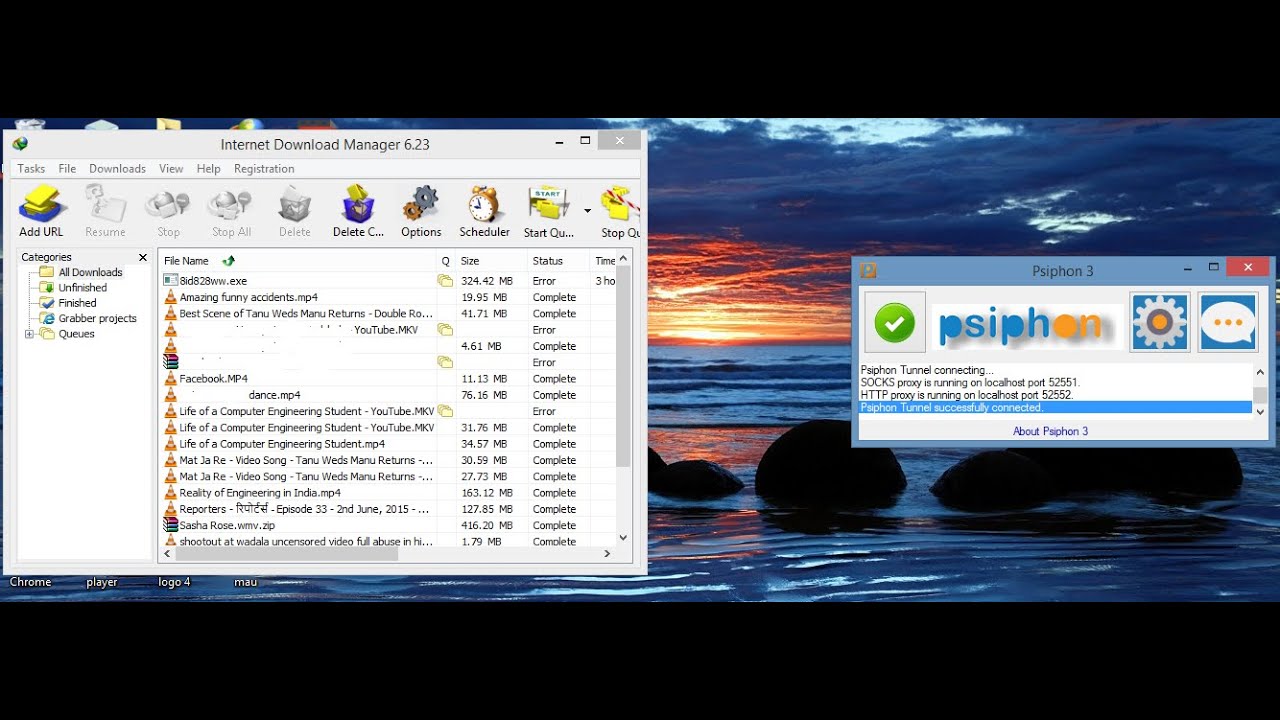Toggle Psiphon connection green check button
This screenshot has width=1280, height=720.
pyautogui.click(x=895, y=322)
